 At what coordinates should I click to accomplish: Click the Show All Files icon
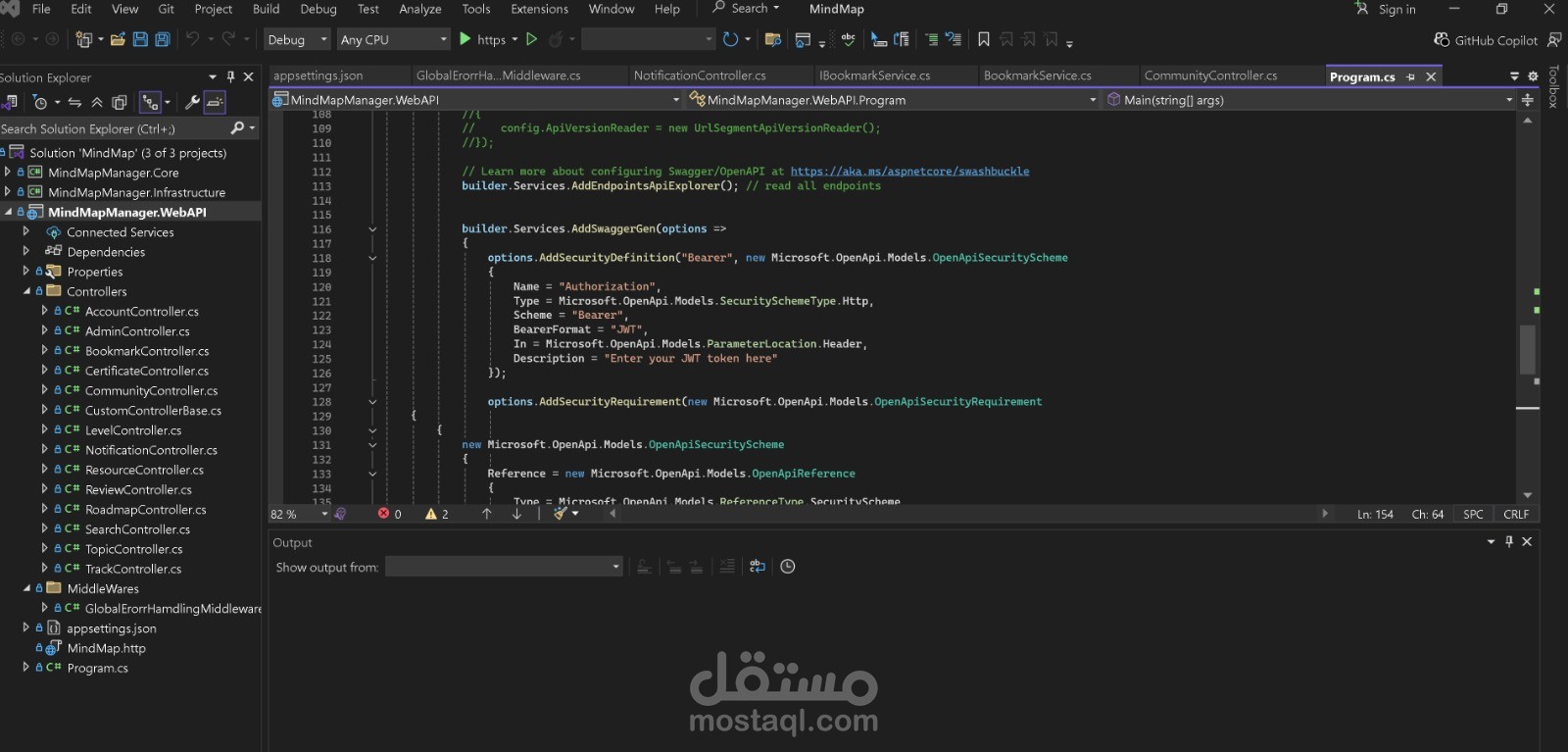click(120, 102)
